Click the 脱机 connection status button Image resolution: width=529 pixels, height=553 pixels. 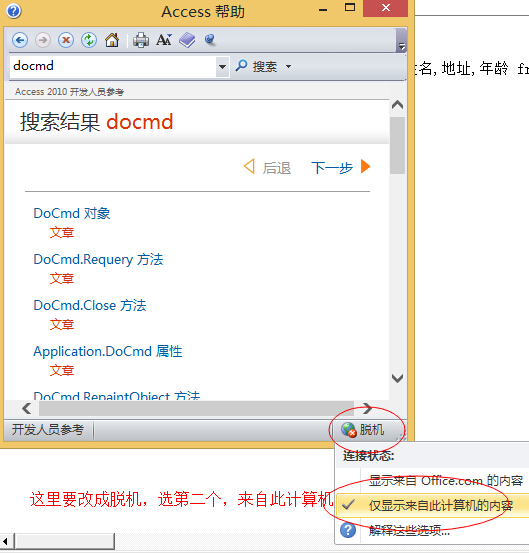(363, 430)
